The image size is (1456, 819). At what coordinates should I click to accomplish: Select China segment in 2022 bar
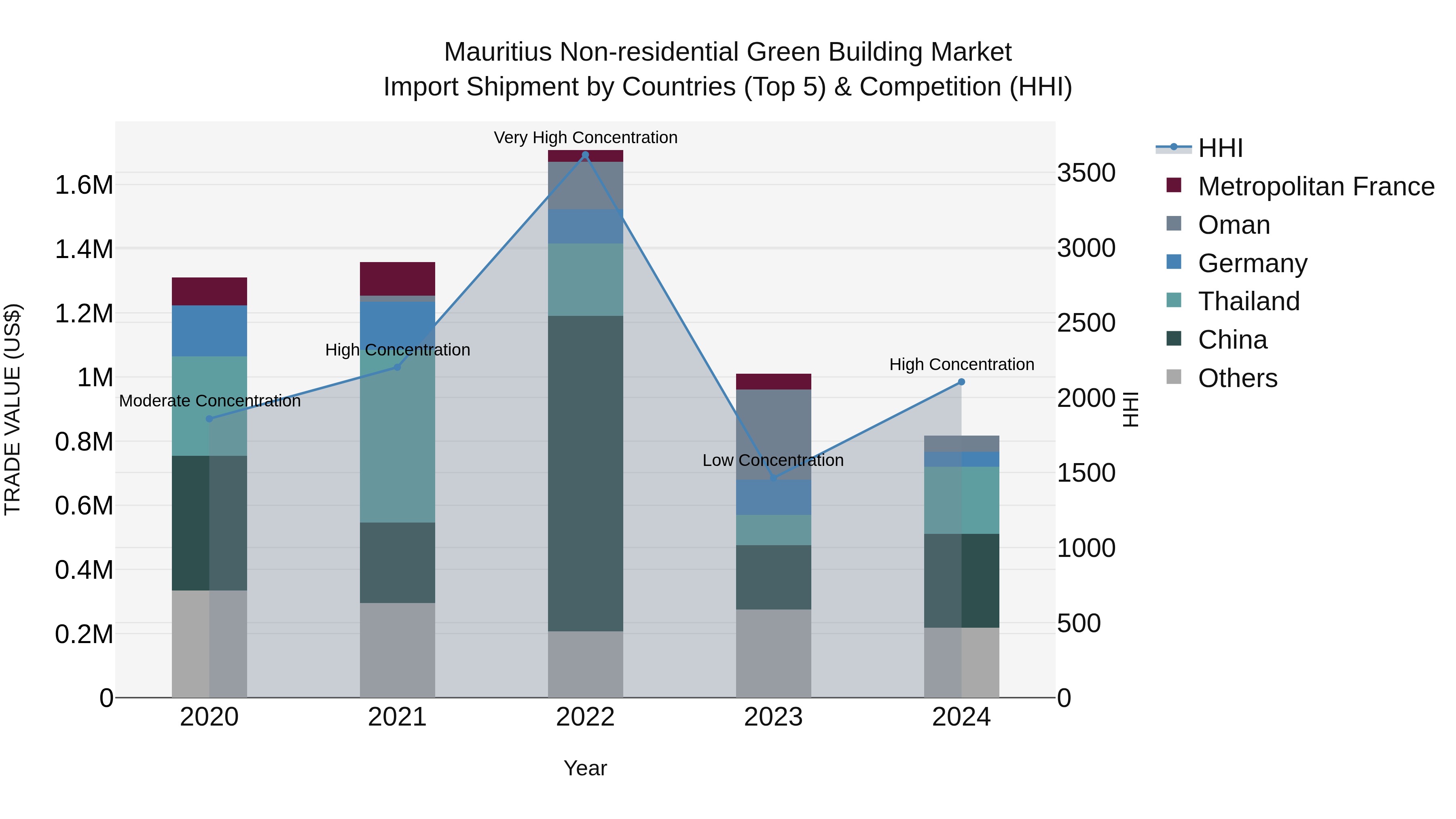pos(586,474)
